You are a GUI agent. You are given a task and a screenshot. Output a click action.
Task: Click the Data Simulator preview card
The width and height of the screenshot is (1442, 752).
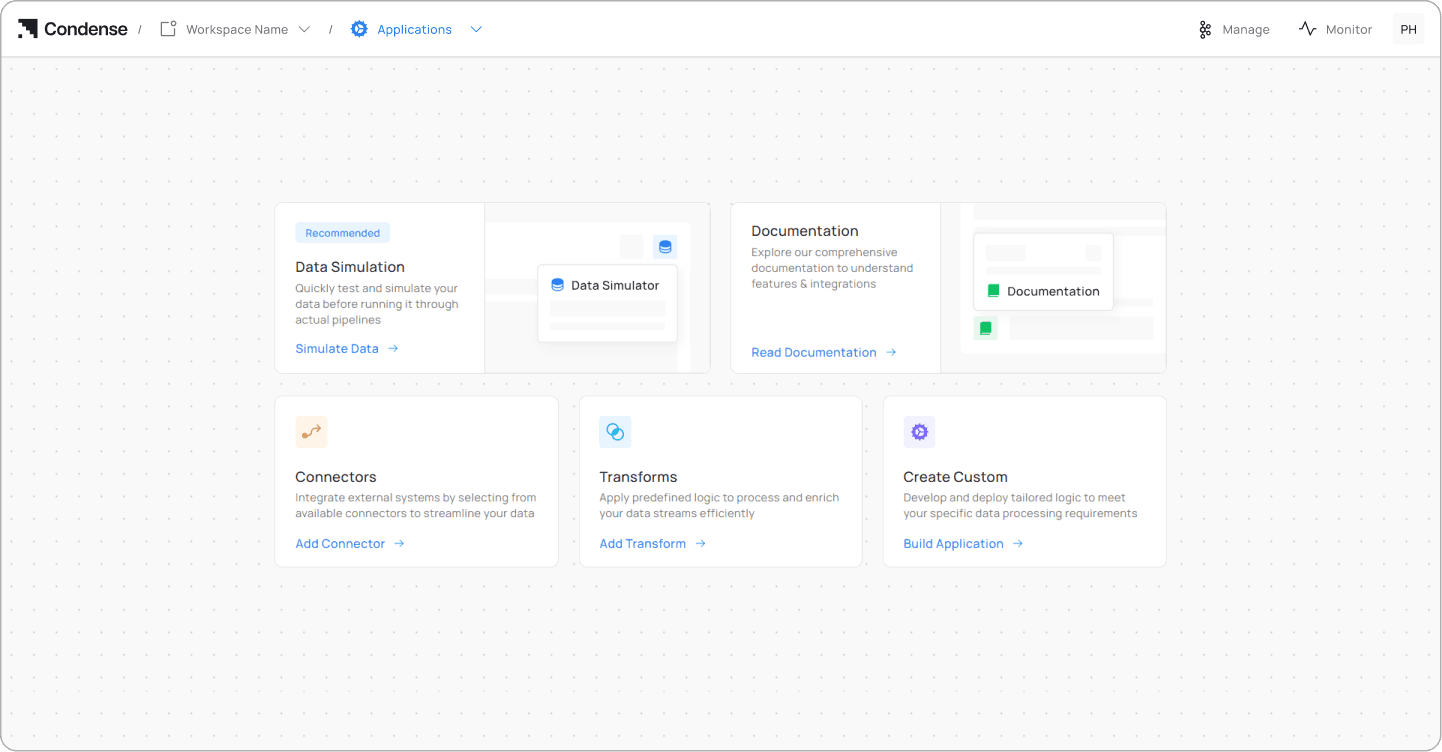(608, 303)
